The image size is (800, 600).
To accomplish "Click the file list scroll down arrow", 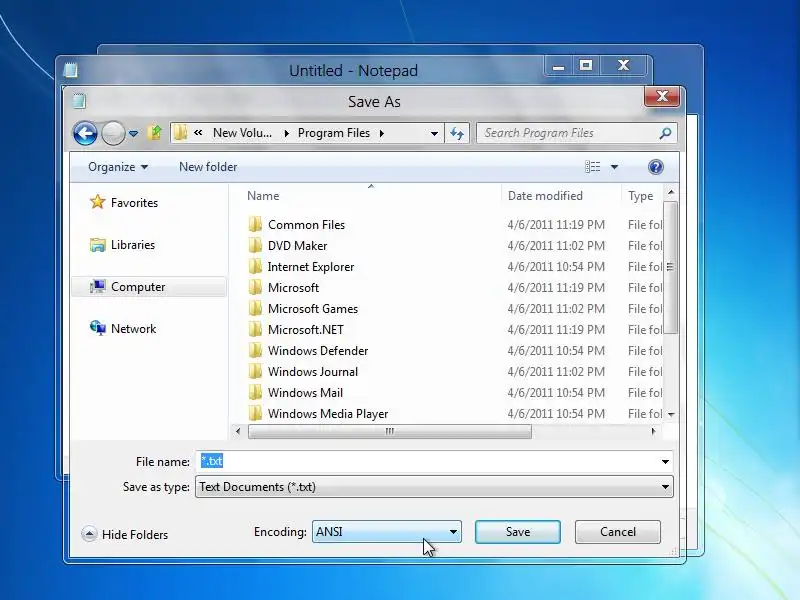I will tap(671, 414).
